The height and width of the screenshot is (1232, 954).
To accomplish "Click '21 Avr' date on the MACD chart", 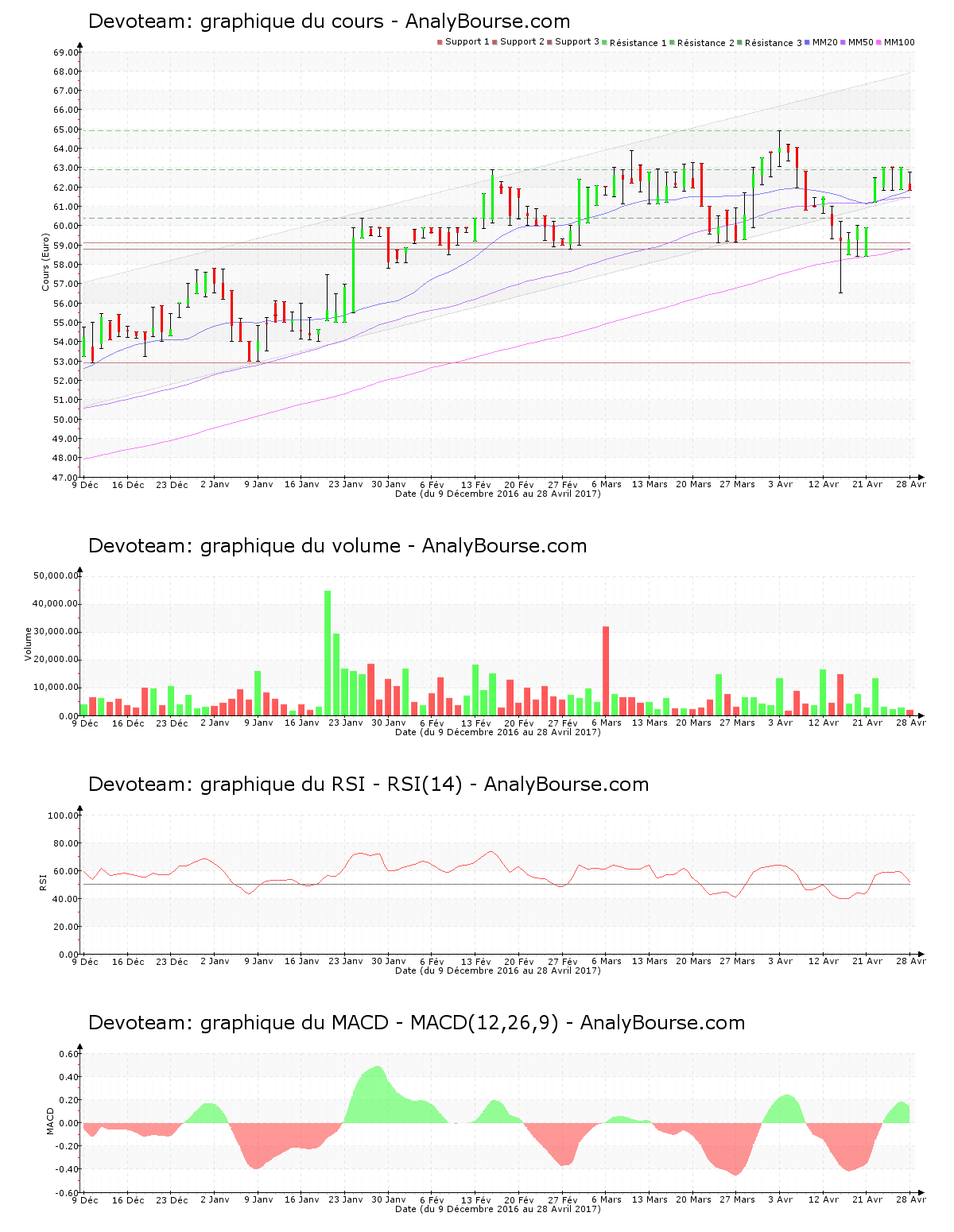I will pyautogui.click(x=867, y=1200).
